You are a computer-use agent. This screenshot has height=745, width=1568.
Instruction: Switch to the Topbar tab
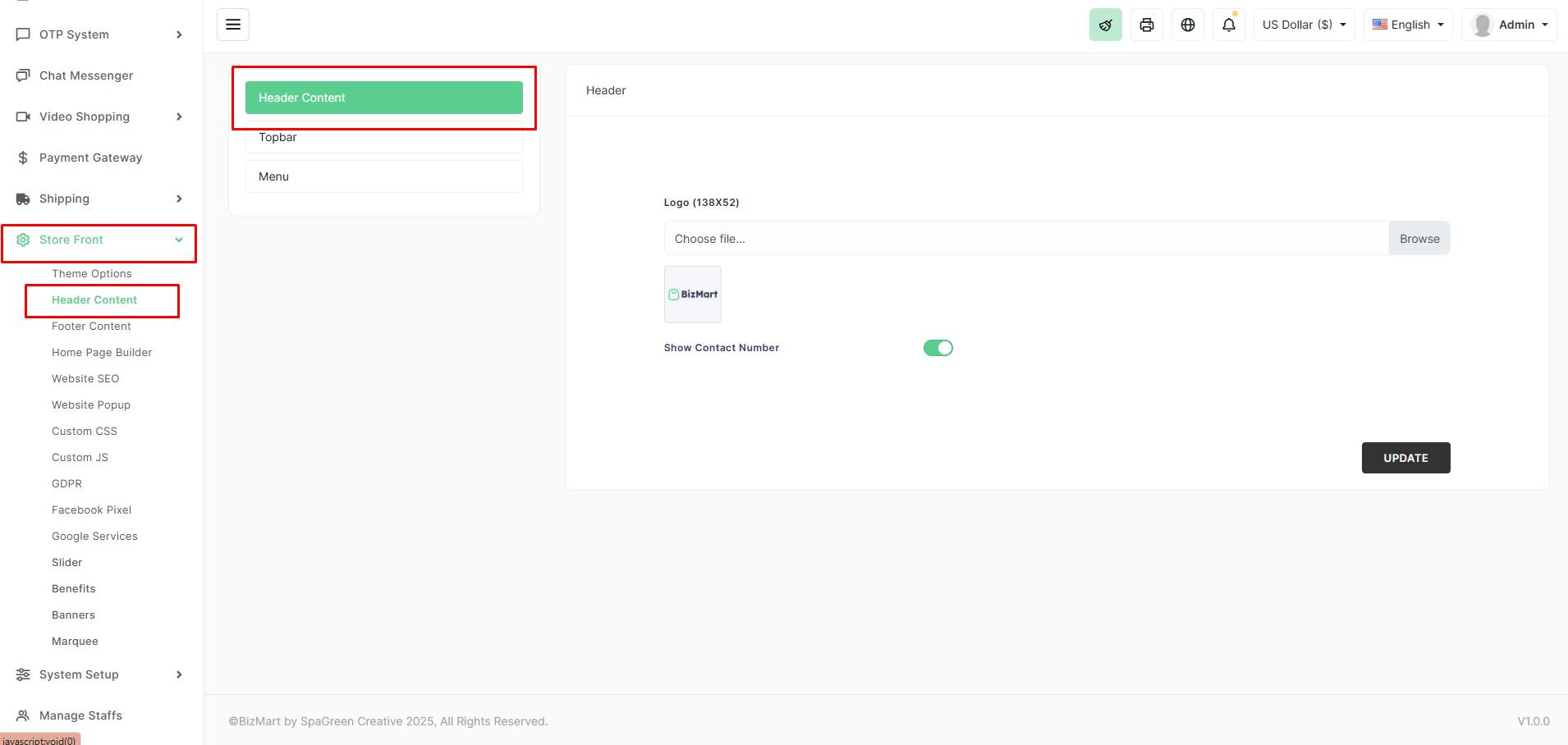(x=383, y=137)
